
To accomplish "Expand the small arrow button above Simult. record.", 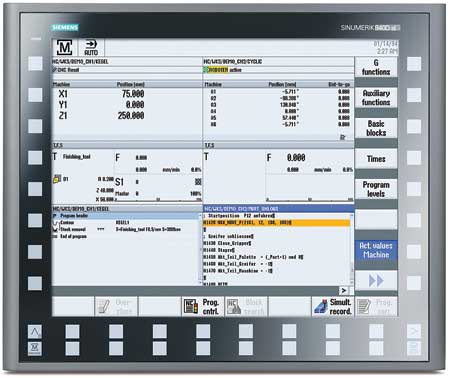I will tap(344, 291).
